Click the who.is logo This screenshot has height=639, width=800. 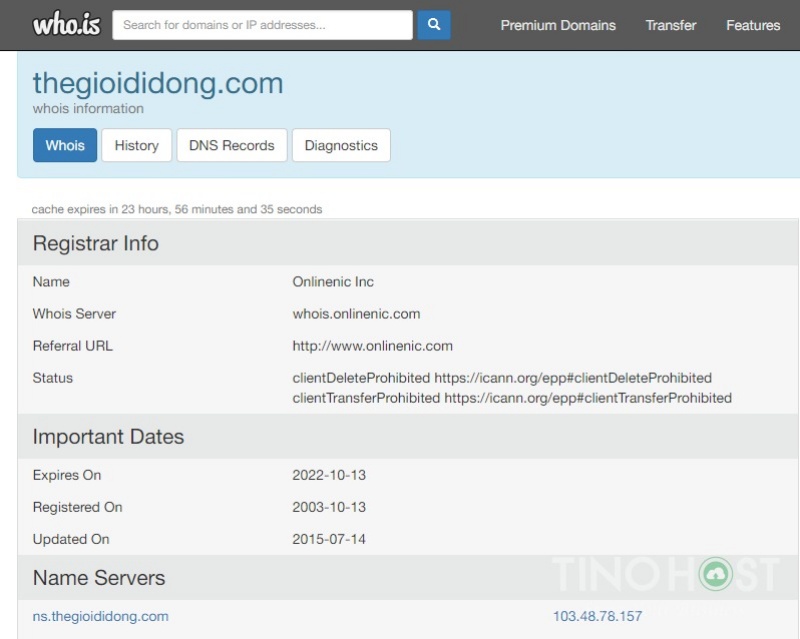66,24
